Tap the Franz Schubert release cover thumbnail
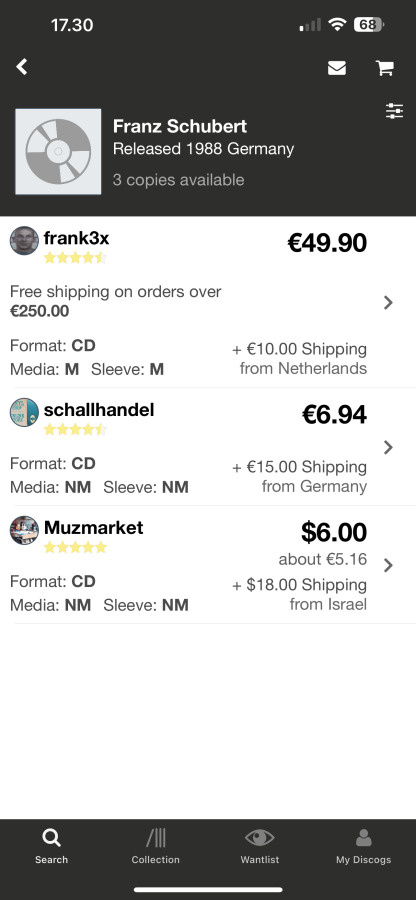The width and height of the screenshot is (416, 900). (x=58, y=152)
